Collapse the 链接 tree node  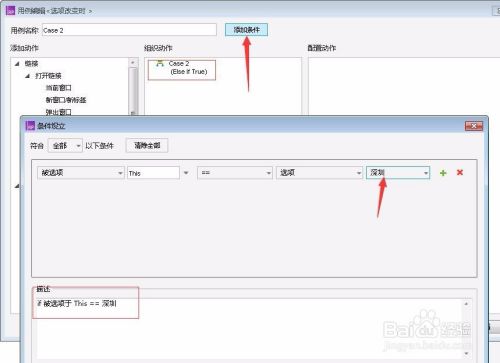17,63
